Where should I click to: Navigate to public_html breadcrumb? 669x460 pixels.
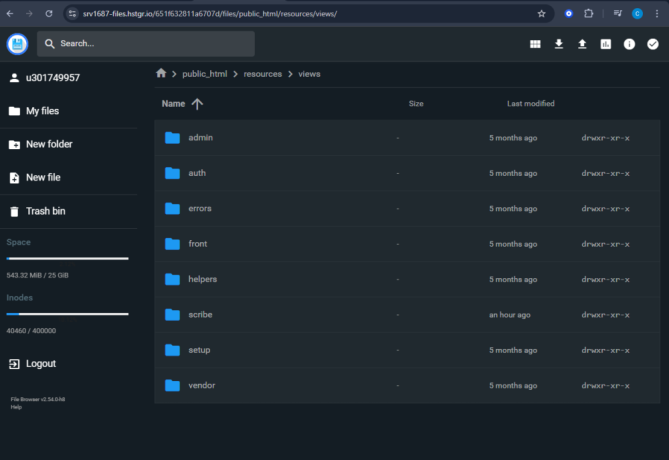coord(206,74)
